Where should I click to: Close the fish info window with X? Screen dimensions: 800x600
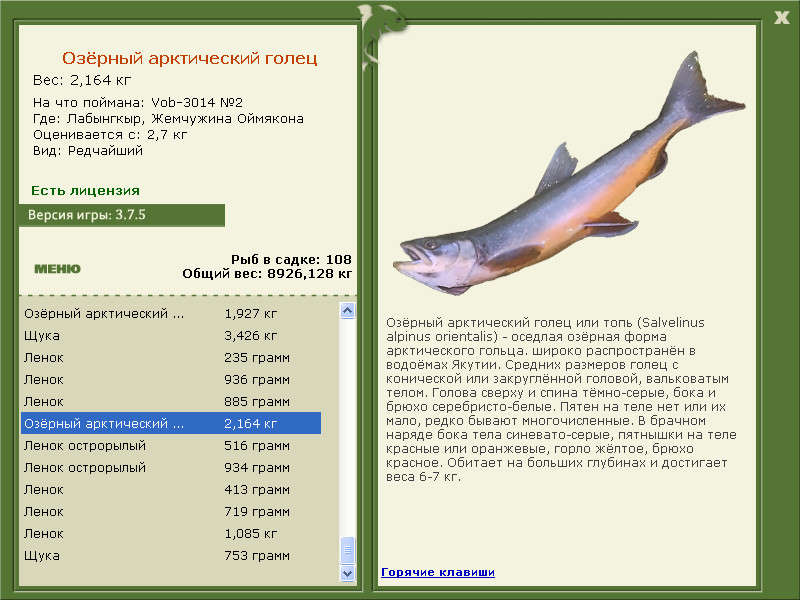pos(781,18)
